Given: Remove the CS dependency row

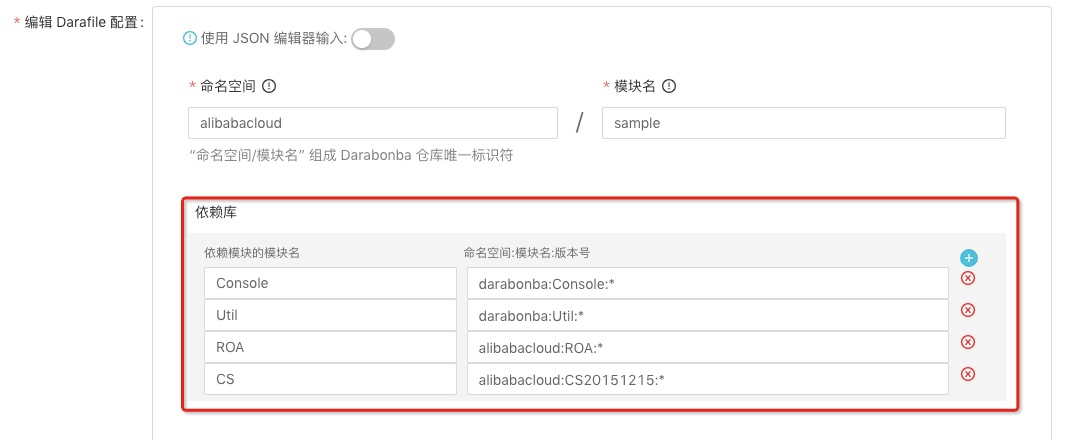Looking at the screenshot, I should (x=968, y=374).
